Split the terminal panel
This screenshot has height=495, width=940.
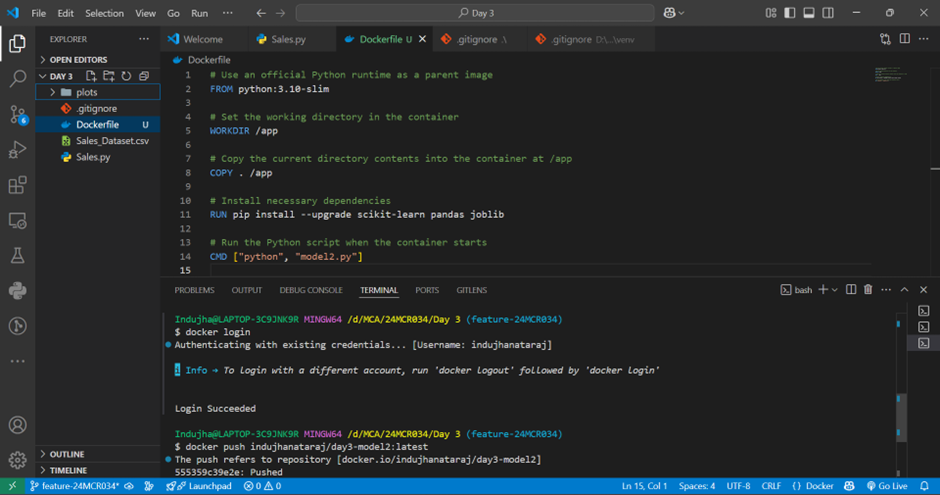coord(851,289)
